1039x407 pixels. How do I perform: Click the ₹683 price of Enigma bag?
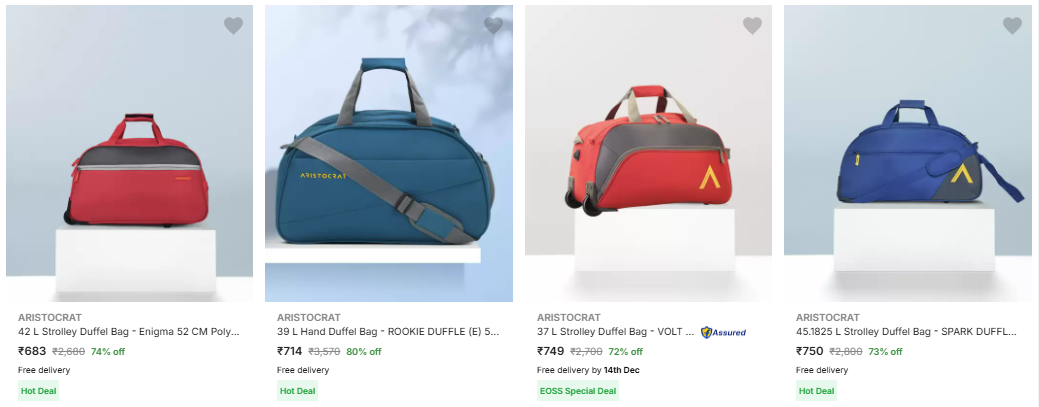(32, 351)
